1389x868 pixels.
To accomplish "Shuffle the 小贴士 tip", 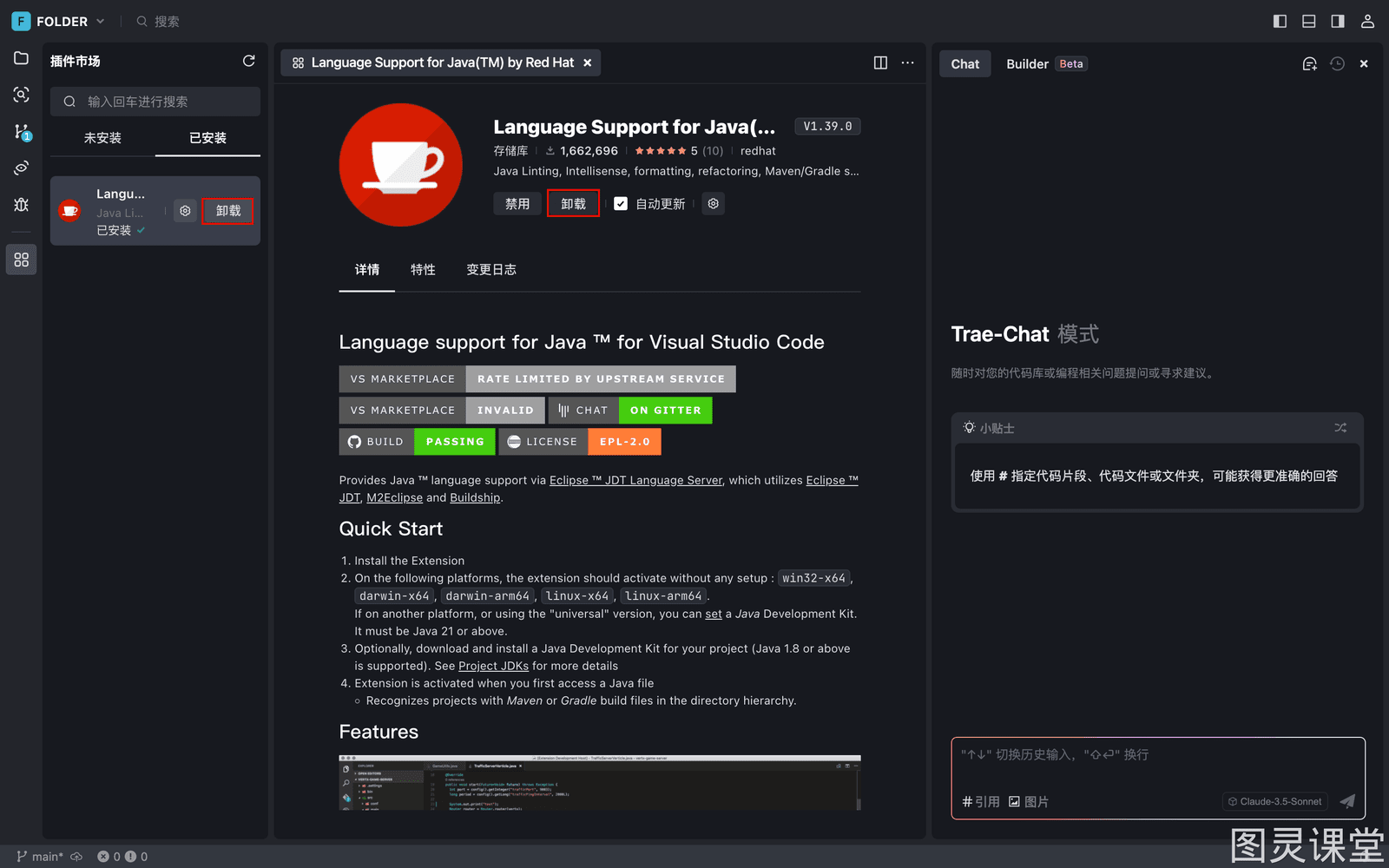I will click(1340, 427).
